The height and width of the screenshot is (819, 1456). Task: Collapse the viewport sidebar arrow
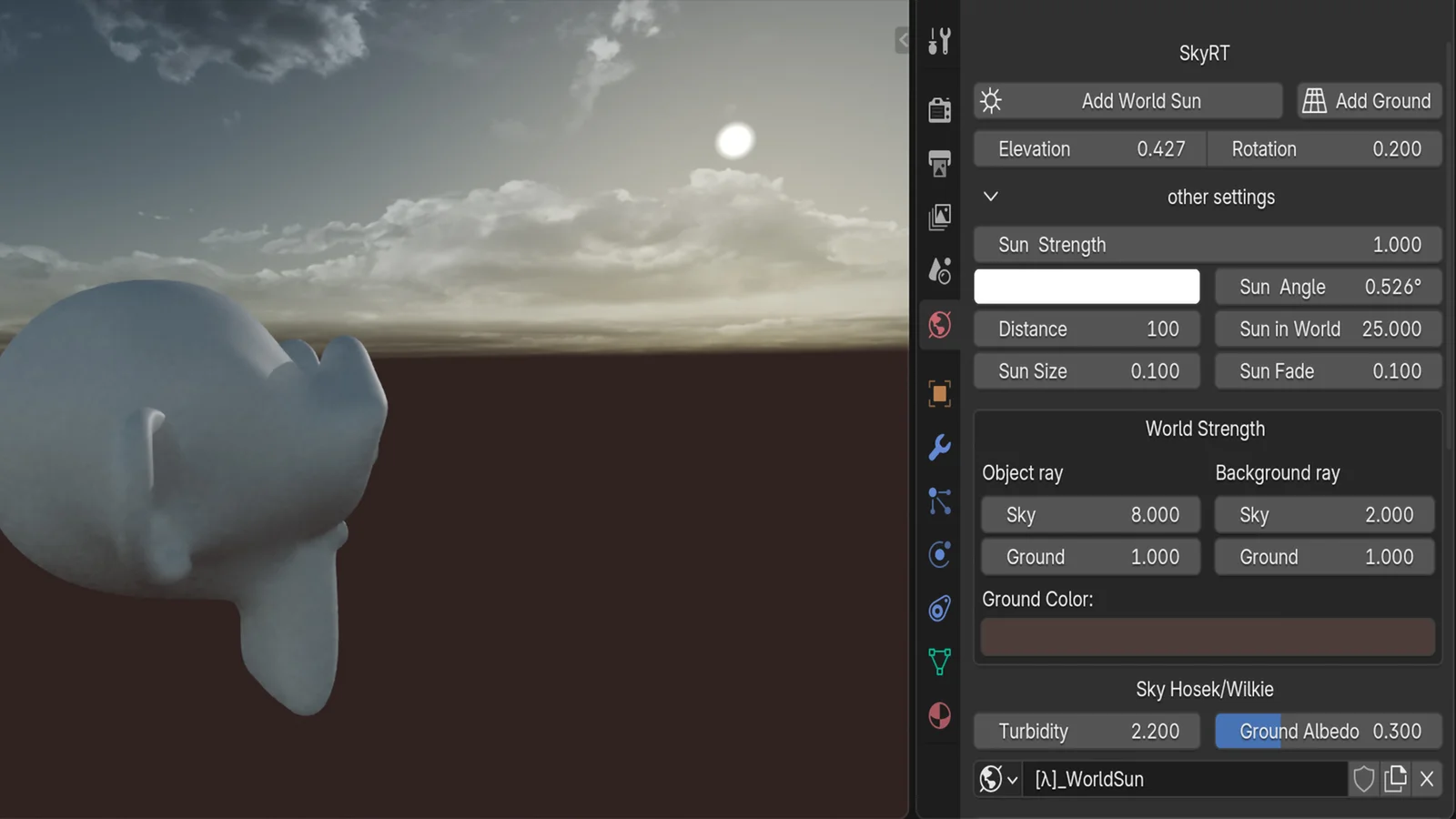902,40
